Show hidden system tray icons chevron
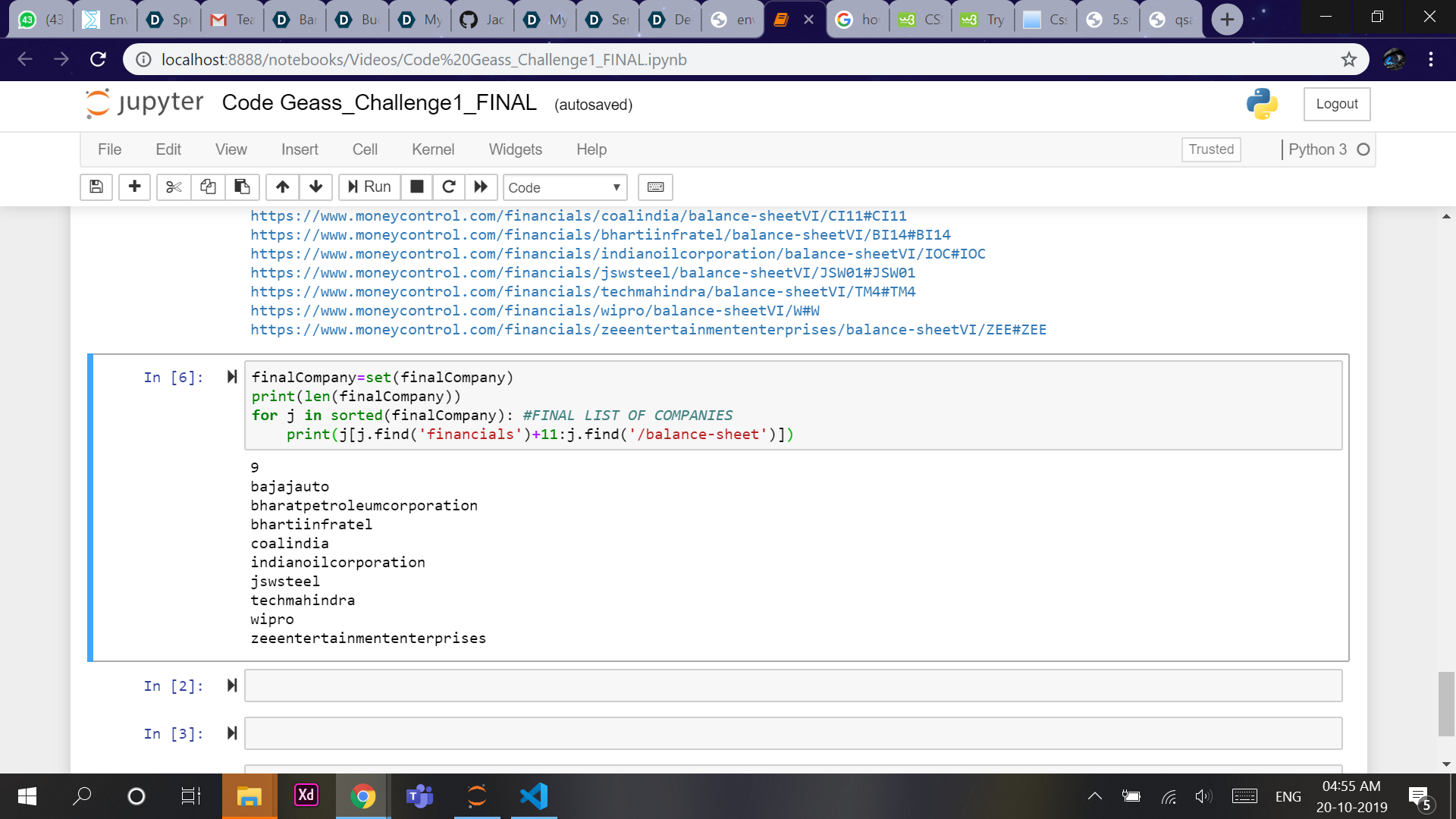The width and height of the screenshot is (1456, 819). 1094,796
